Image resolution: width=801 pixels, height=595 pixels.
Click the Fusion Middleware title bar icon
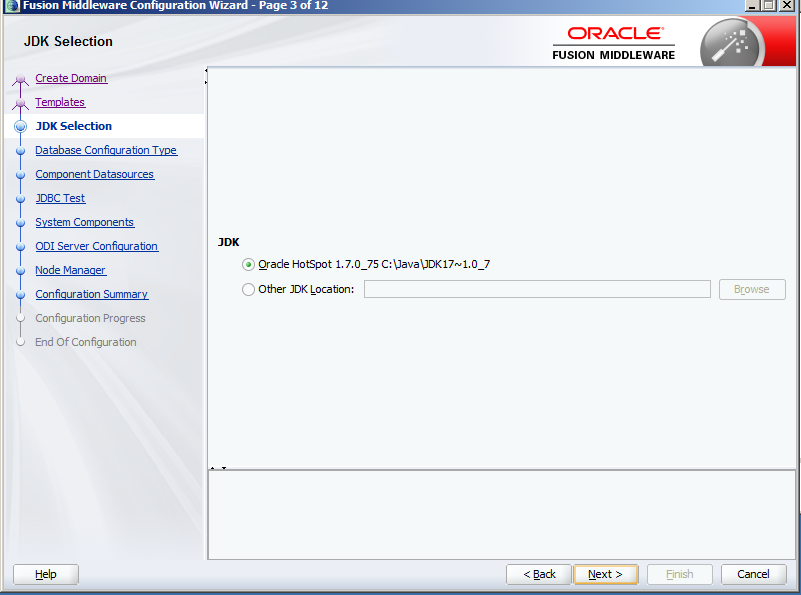click(10, 5)
